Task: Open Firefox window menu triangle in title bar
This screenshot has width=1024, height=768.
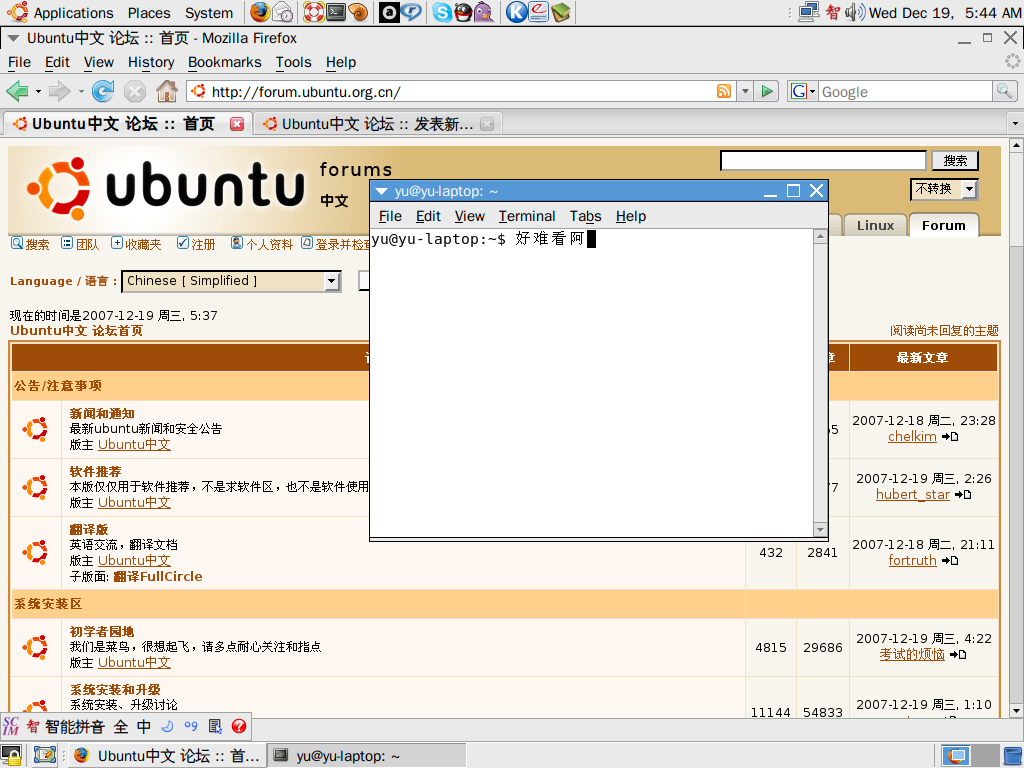Action: click(x=12, y=39)
